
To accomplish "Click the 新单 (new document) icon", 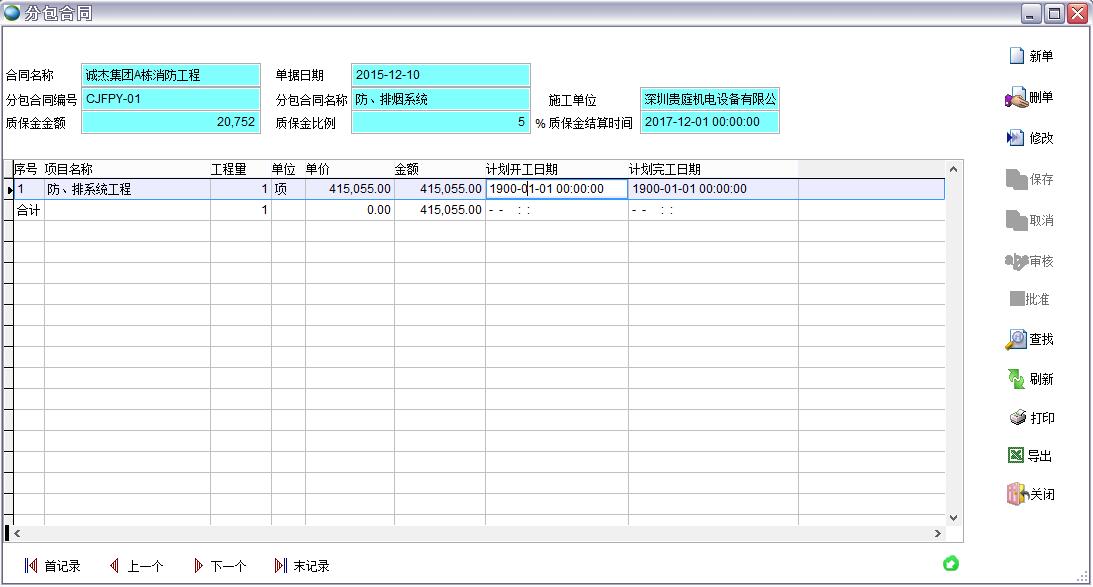I will 1017,57.
